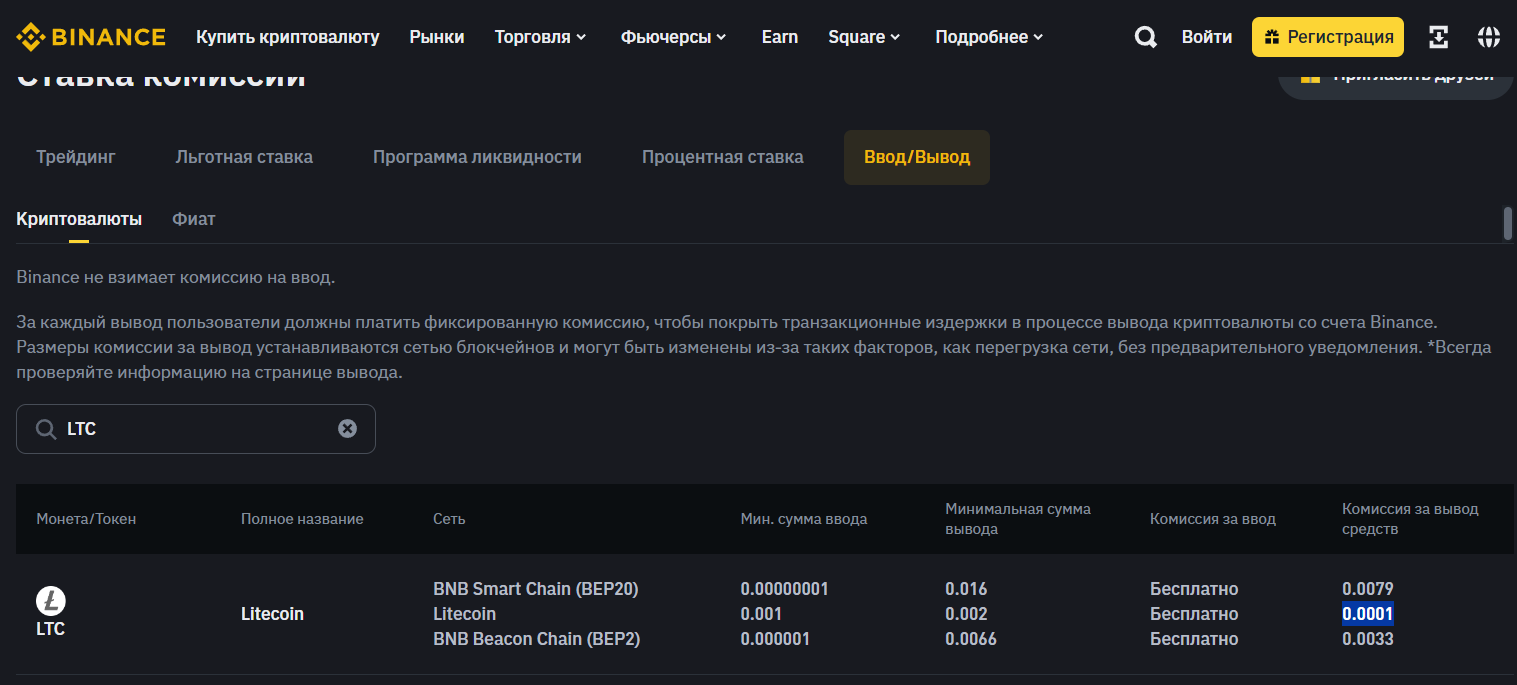Click the Регистрация button
The width and height of the screenshot is (1517, 685).
(x=1328, y=37)
